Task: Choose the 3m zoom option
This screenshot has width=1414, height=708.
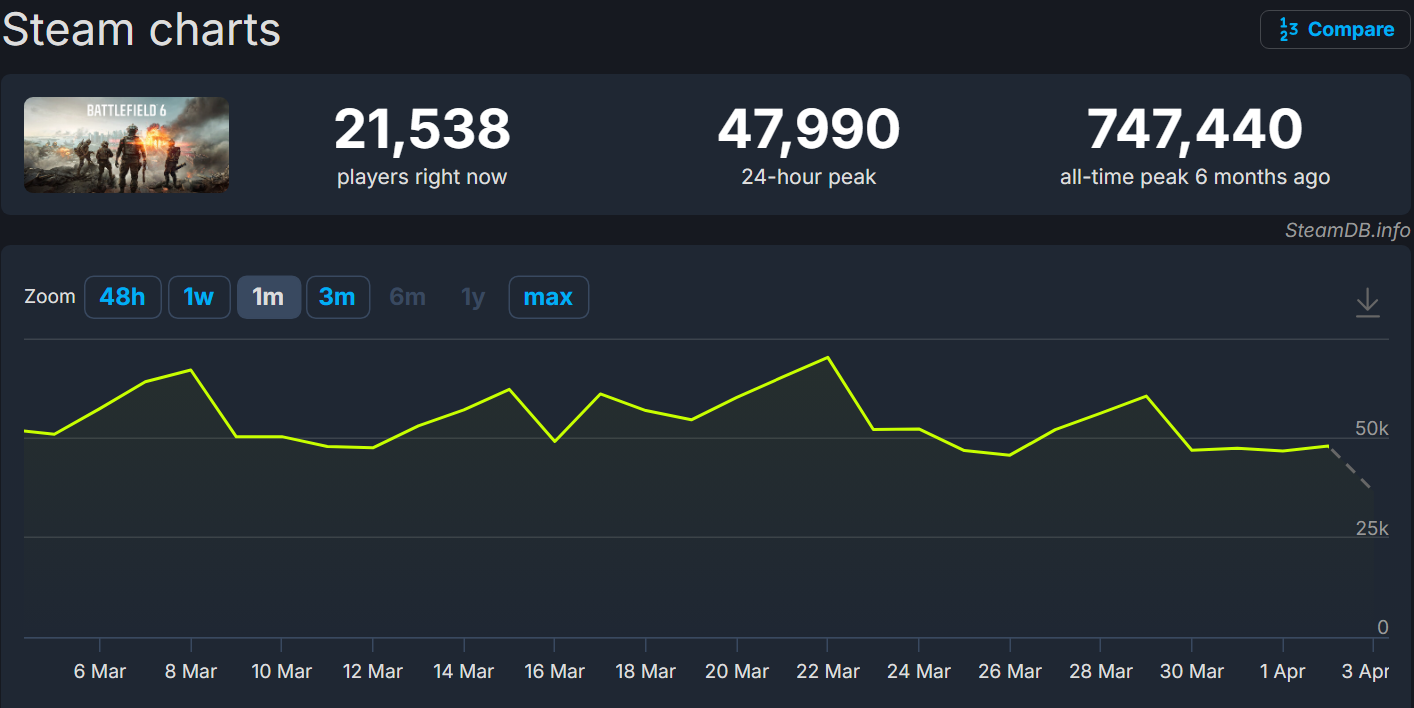Action: [337, 297]
